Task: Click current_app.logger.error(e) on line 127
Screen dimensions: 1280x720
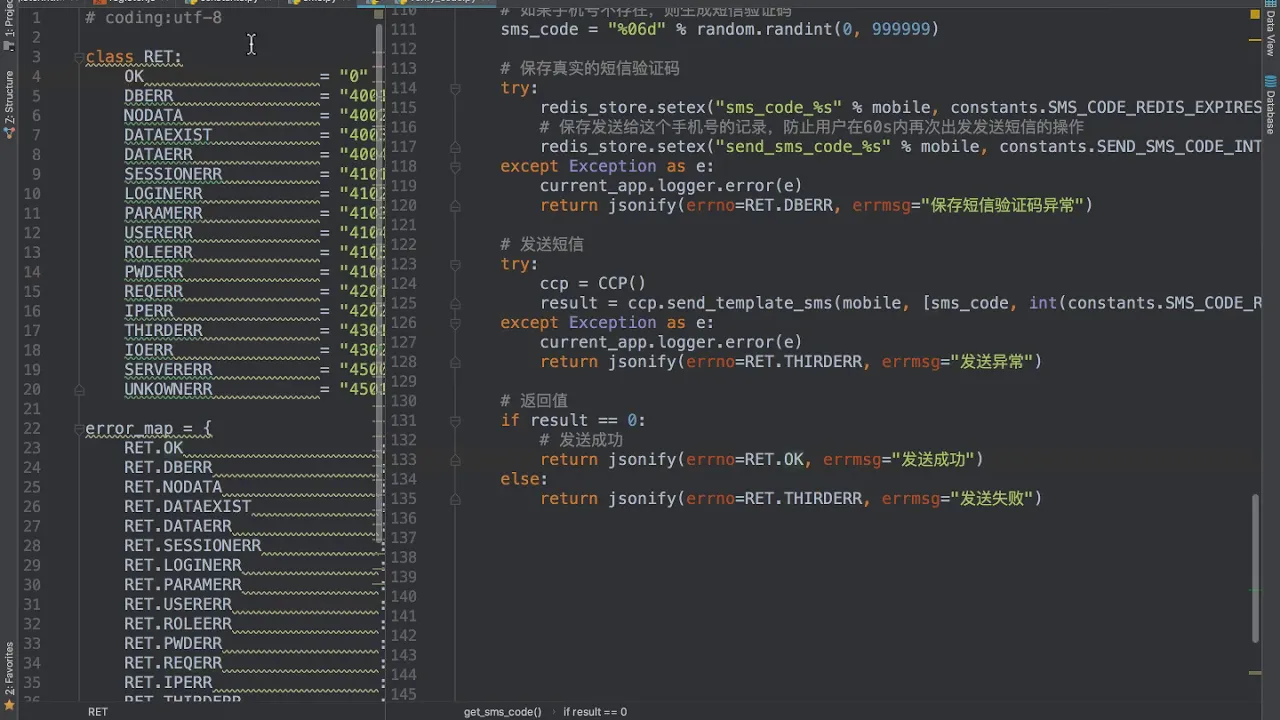Action: pyautogui.click(x=671, y=342)
